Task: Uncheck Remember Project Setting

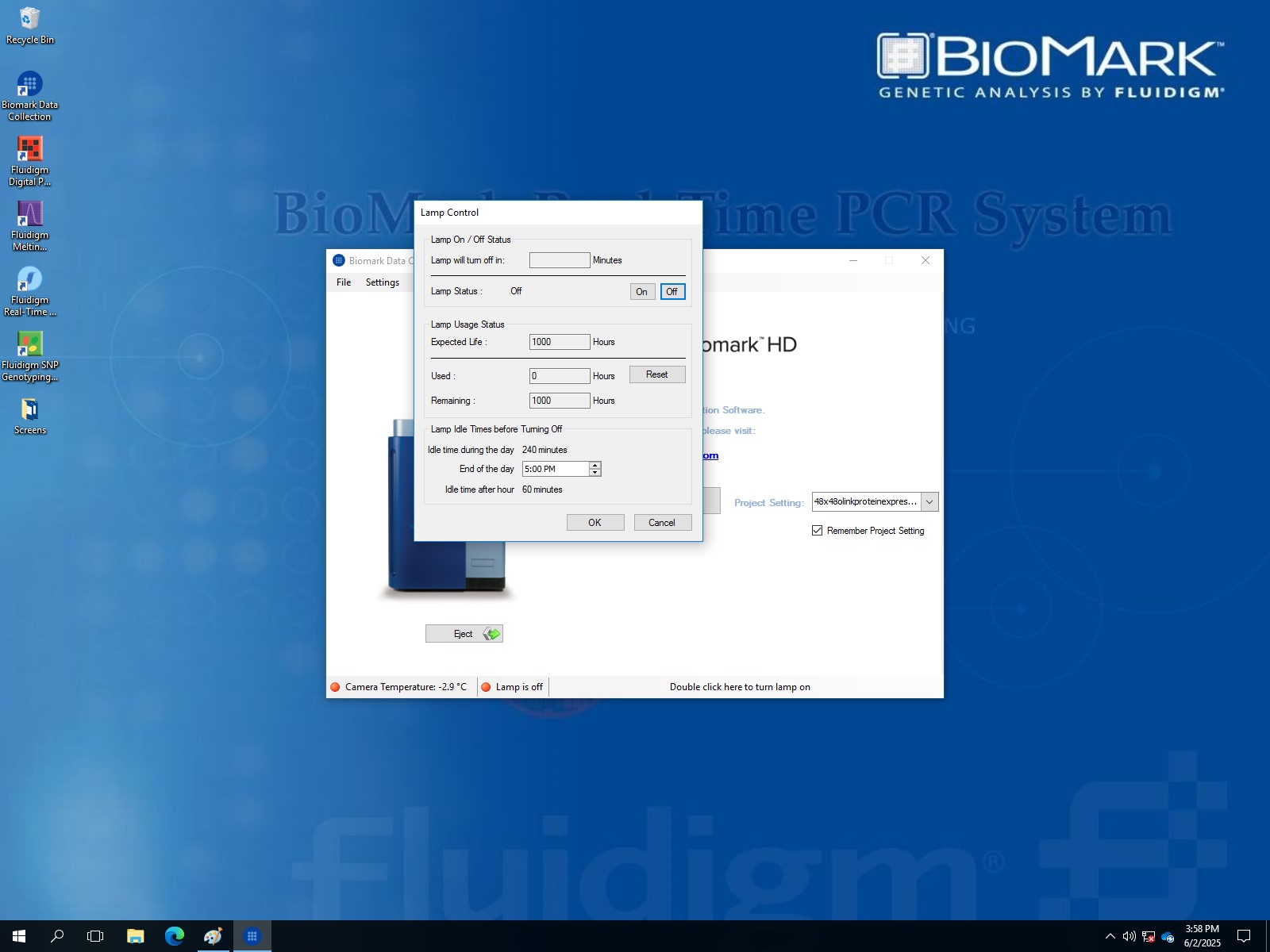Action: (818, 530)
